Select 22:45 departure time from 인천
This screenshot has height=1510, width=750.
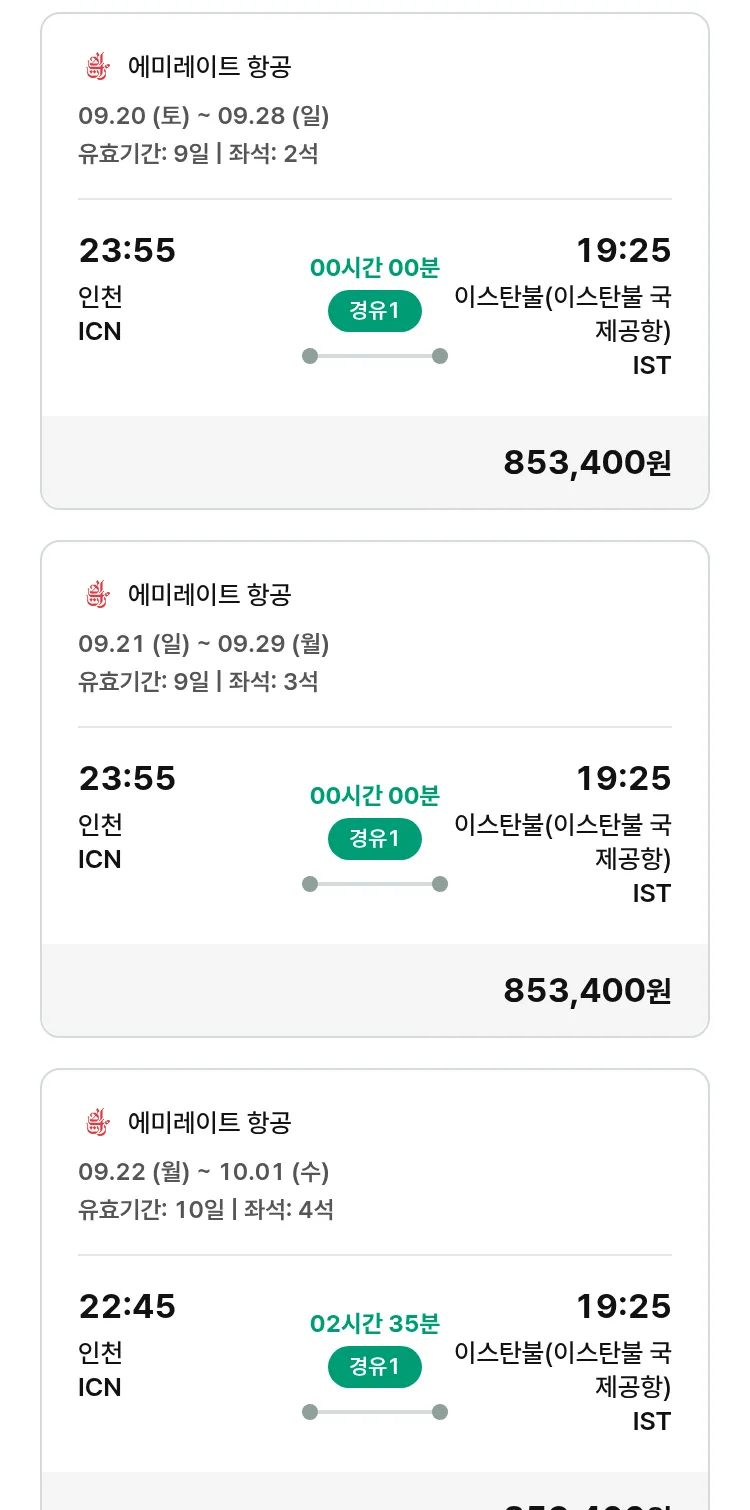127,1306
